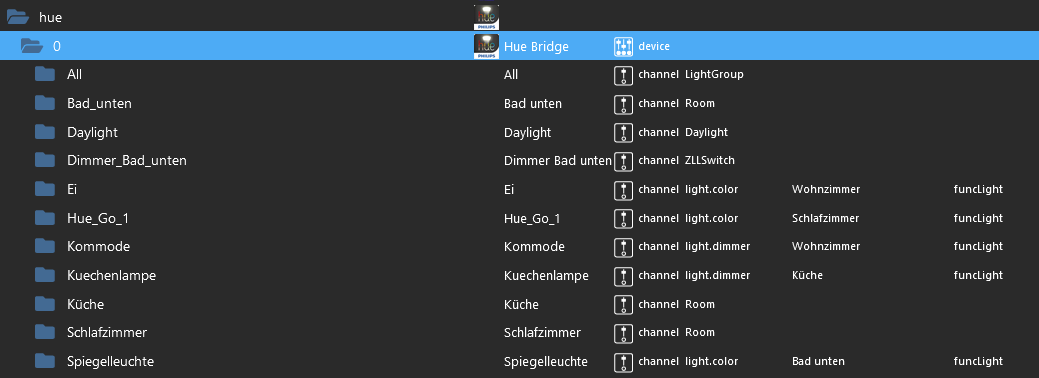Click the device type icon next to Hue Bridge

click(x=624, y=46)
